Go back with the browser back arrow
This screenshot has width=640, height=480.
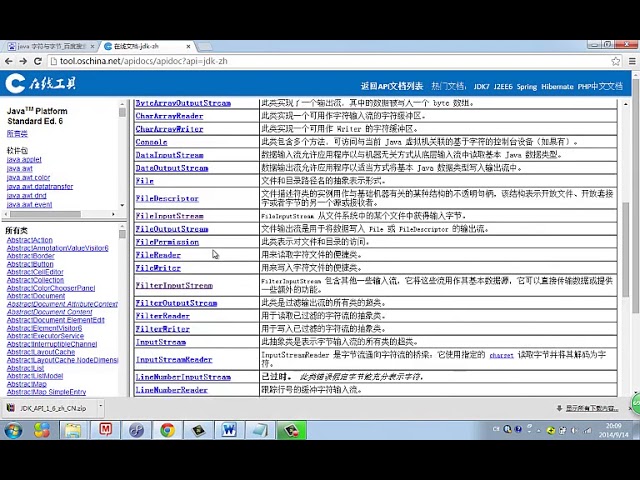click(9, 61)
